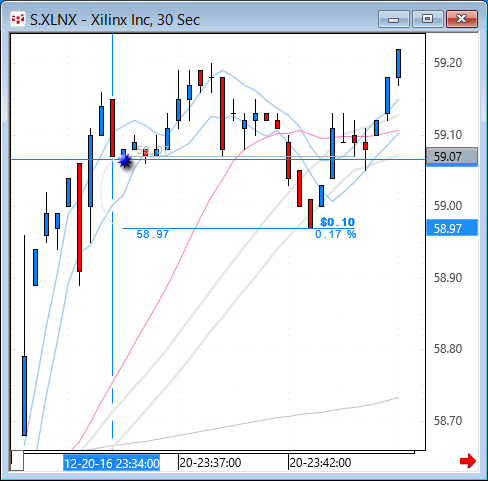The image size is (488, 481).
Task: Click the 58.70 price scale label
Action: (x=448, y=421)
